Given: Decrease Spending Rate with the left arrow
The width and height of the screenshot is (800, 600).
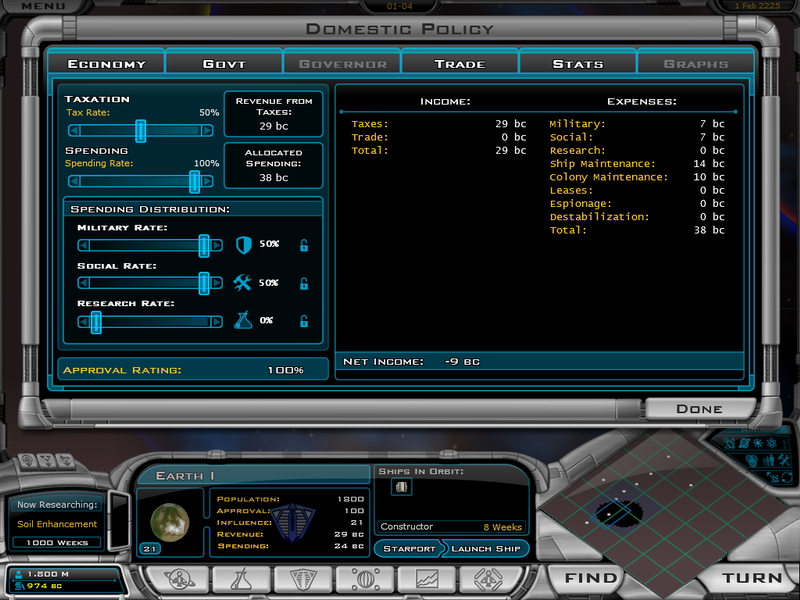Looking at the screenshot, I should [74, 181].
